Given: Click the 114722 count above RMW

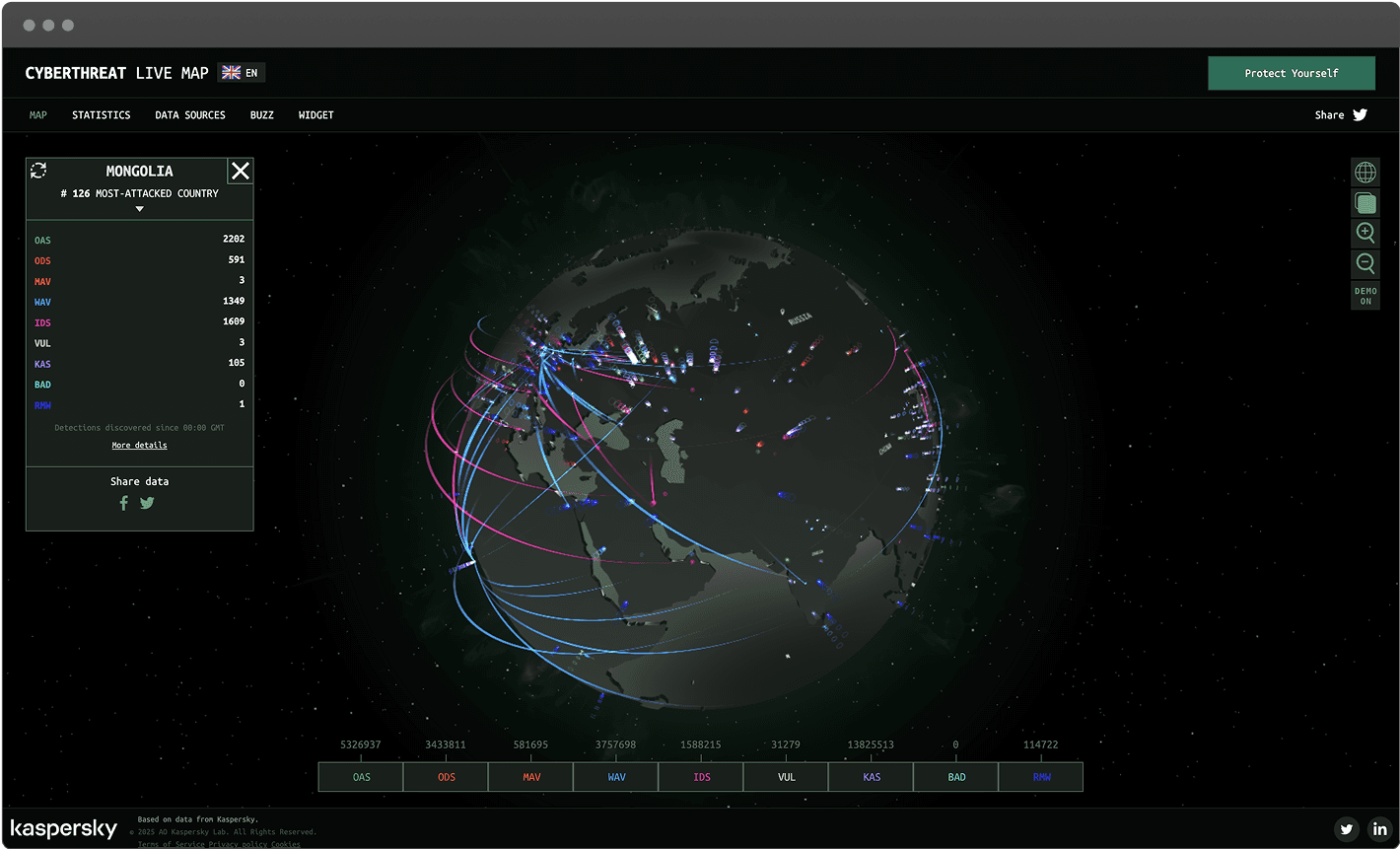Looking at the screenshot, I should click(x=1041, y=744).
